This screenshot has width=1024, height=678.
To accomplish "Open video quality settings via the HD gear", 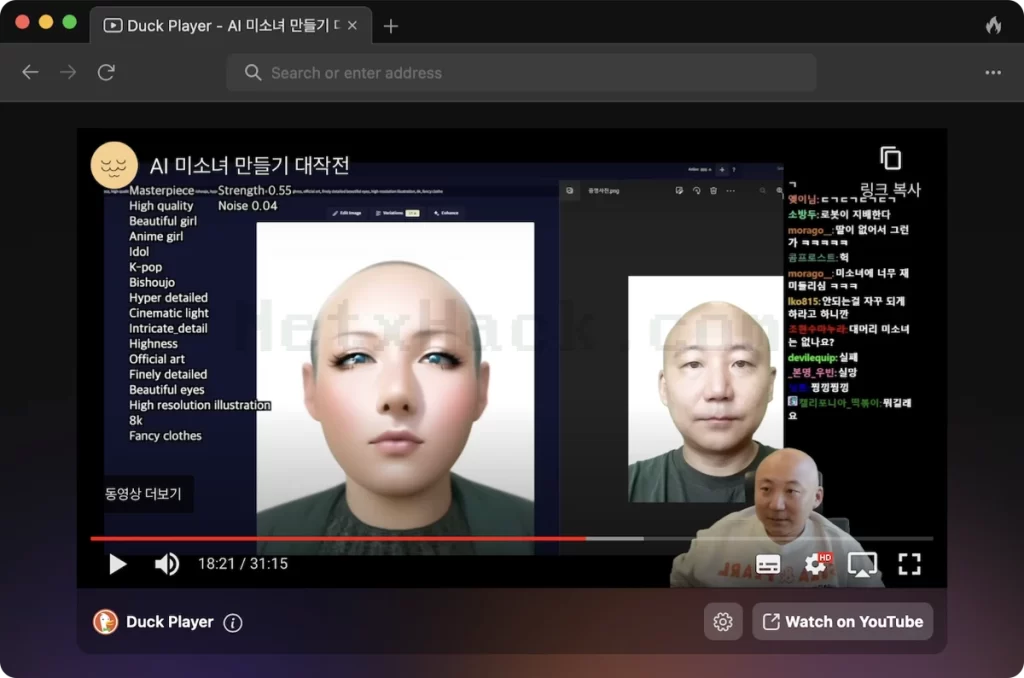I will (816, 564).
